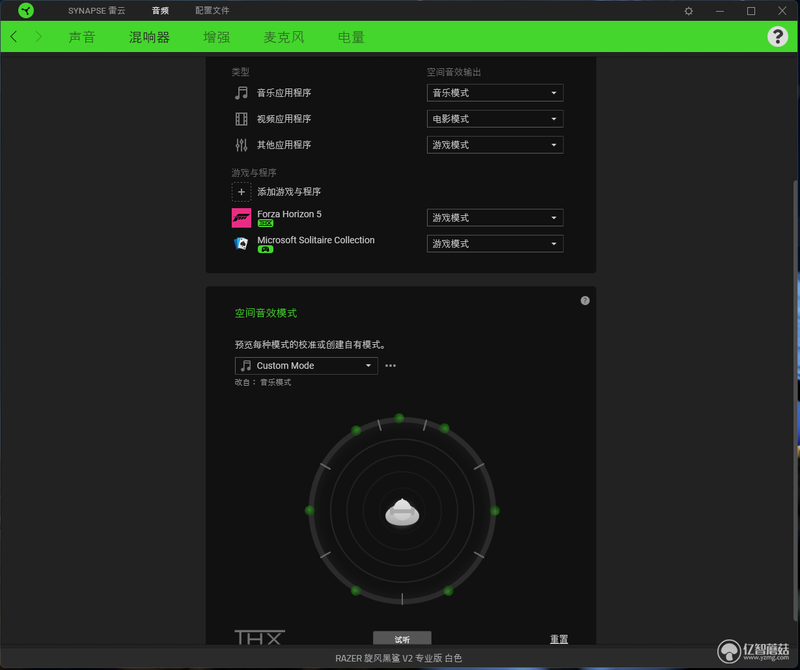Click the 重置 reset link
The width and height of the screenshot is (800, 670).
pos(559,639)
